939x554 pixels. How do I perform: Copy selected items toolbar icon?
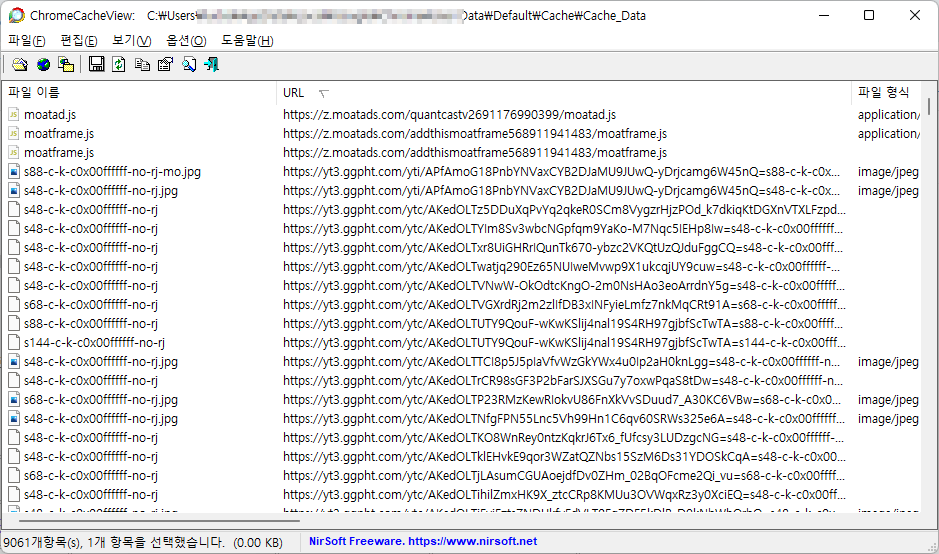tap(143, 64)
